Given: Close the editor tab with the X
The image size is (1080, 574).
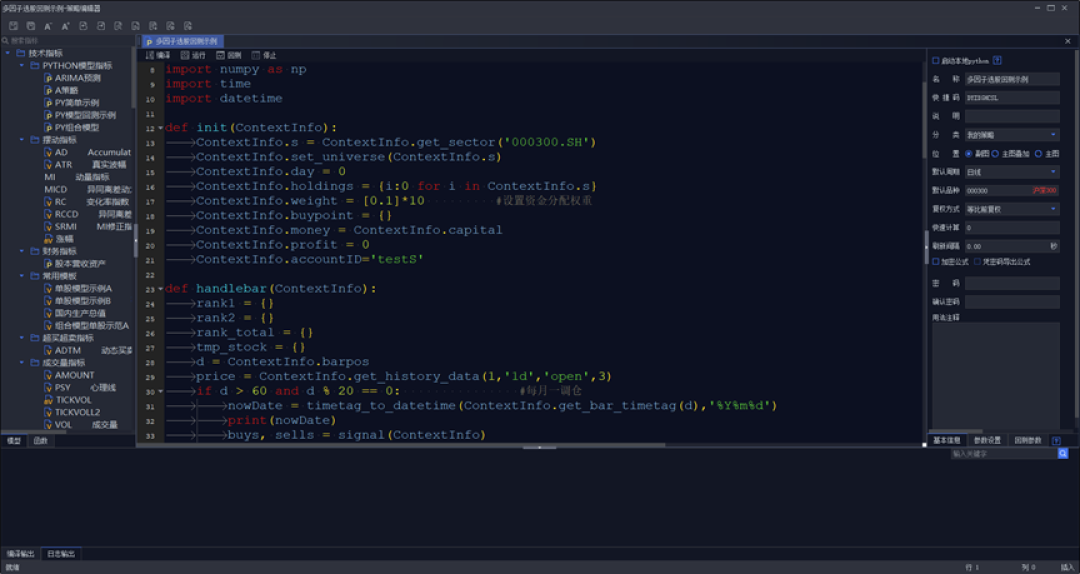Looking at the screenshot, I should tap(1068, 41).
